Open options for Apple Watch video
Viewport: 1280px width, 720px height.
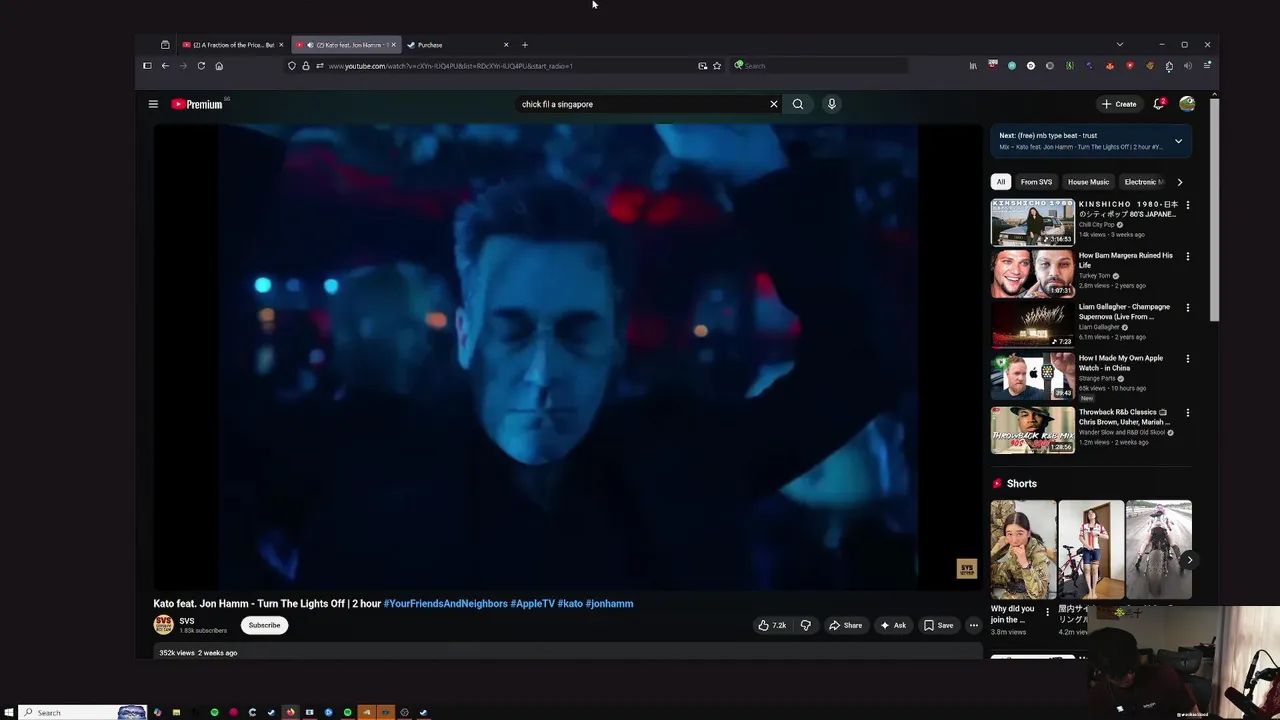[x=1187, y=358]
